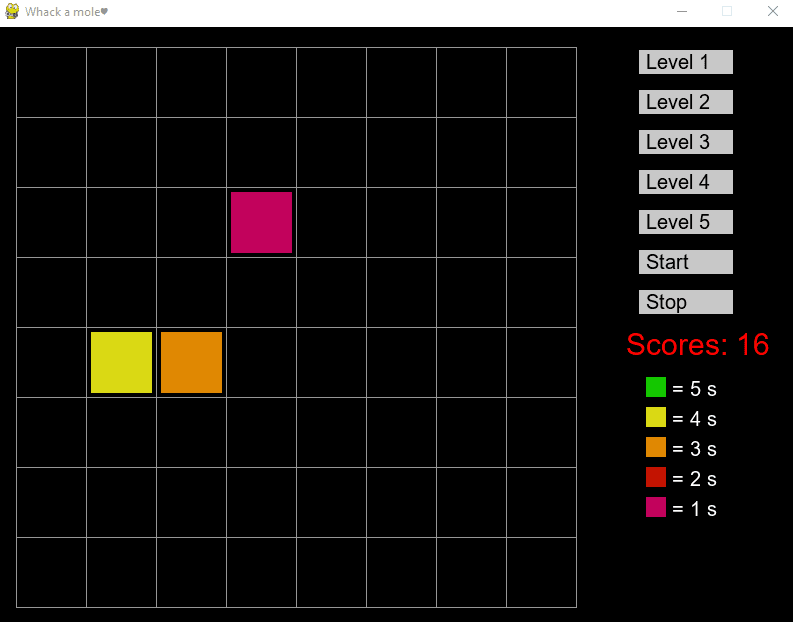Whack the orange mole square
The height and width of the screenshot is (622, 793).
[x=191, y=362]
